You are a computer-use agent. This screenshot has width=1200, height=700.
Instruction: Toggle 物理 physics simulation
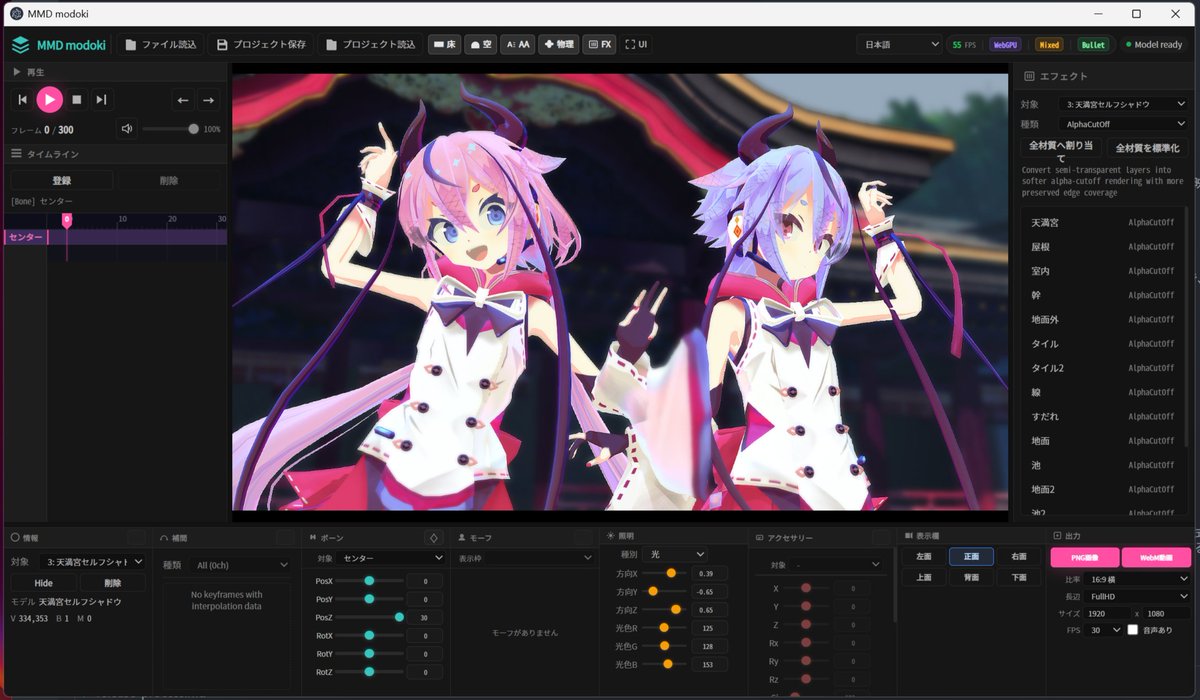tap(558, 45)
